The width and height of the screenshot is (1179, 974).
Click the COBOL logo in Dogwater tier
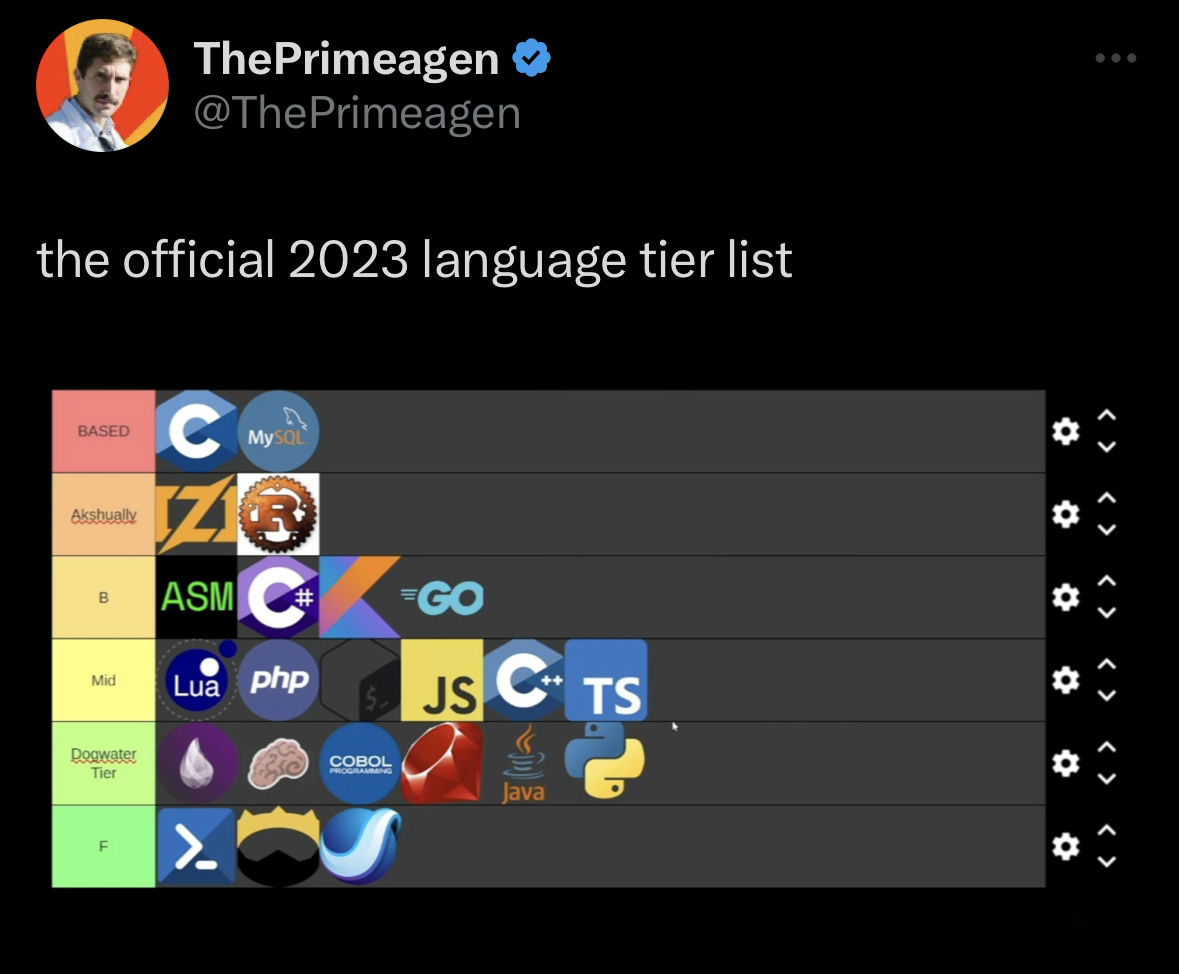point(360,763)
